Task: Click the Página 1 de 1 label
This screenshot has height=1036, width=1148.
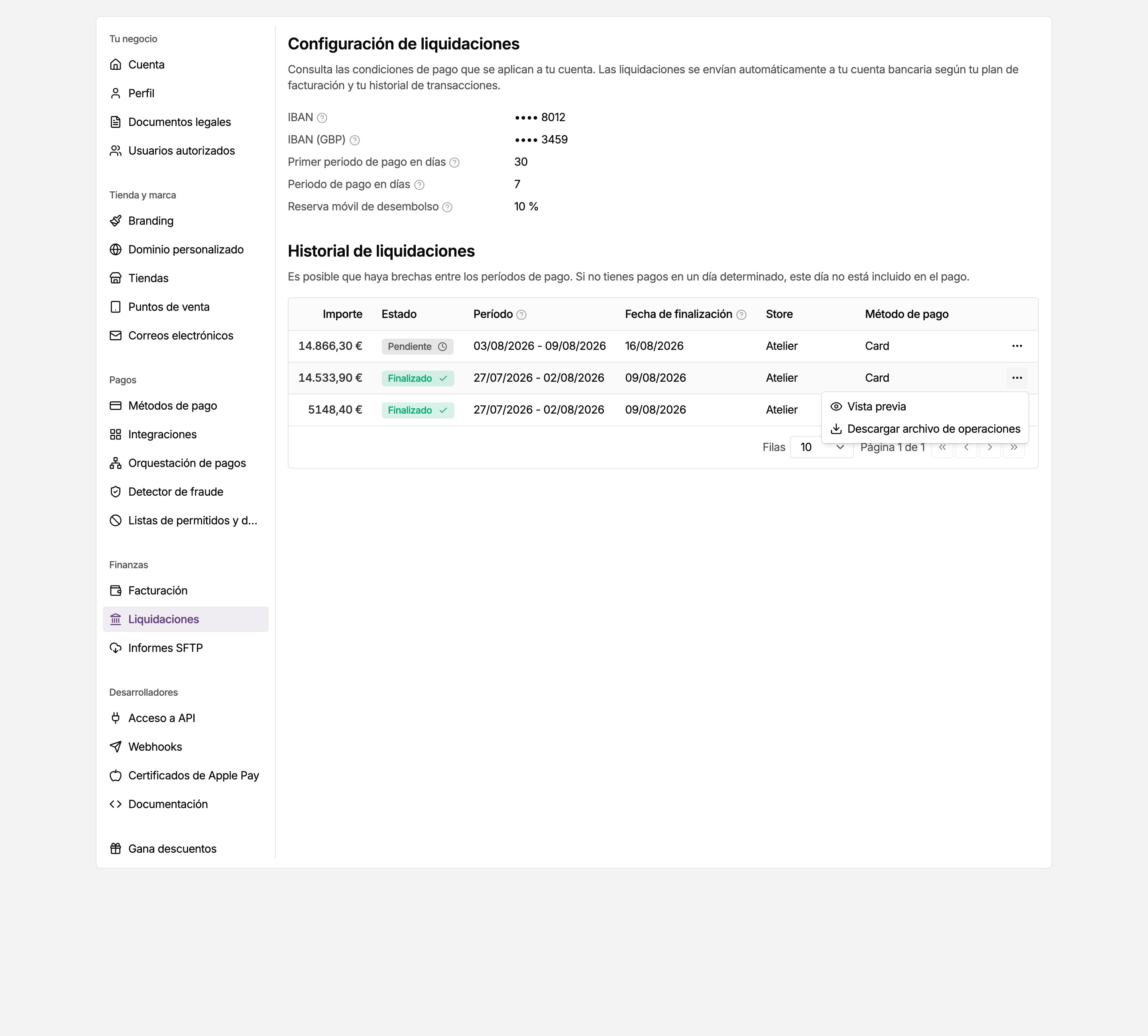Action: coord(892,447)
